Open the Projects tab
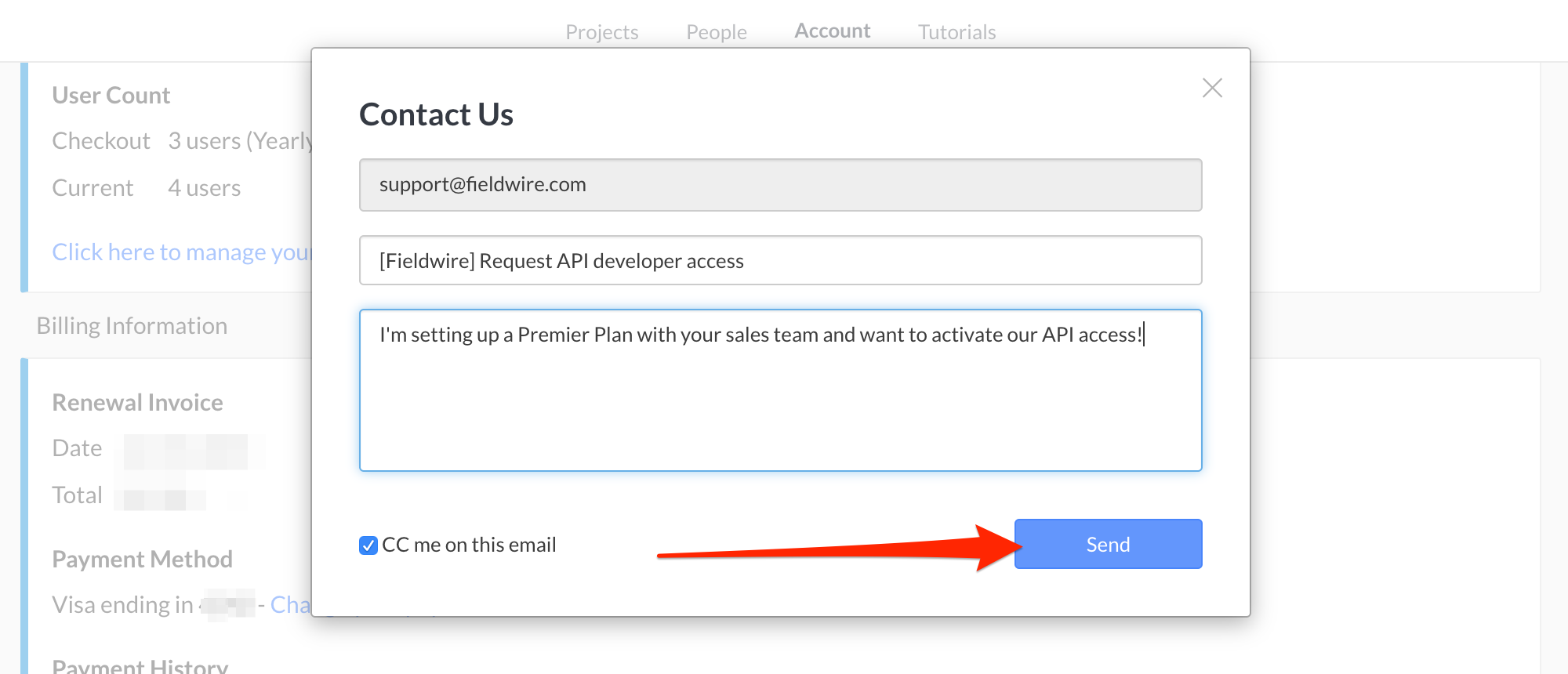Image resolution: width=1568 pixels, height=674 pixels. [601, 32]
